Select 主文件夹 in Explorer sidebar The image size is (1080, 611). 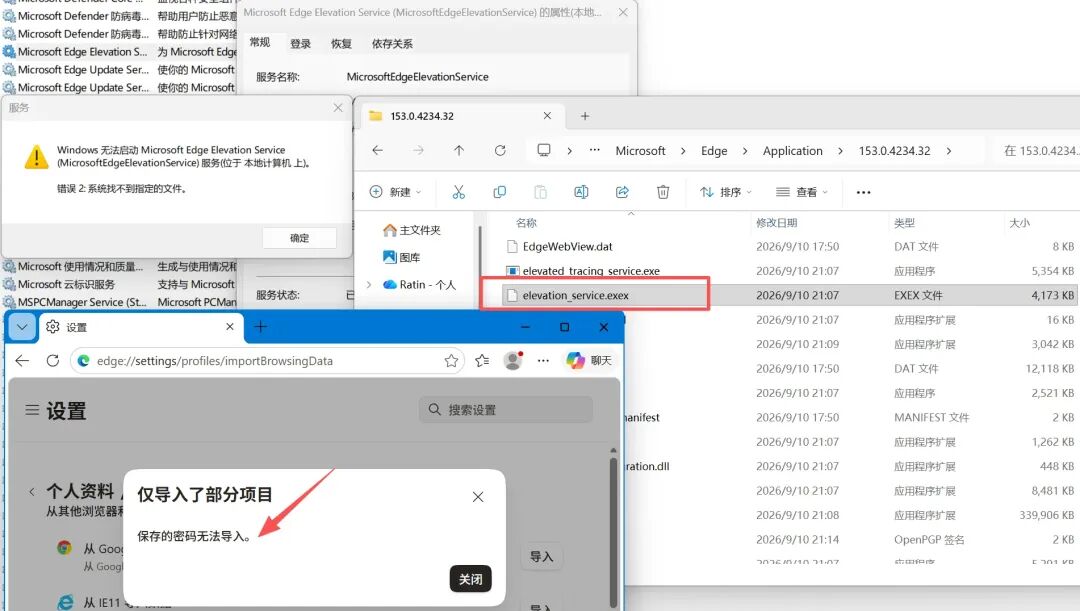(412, 230)
